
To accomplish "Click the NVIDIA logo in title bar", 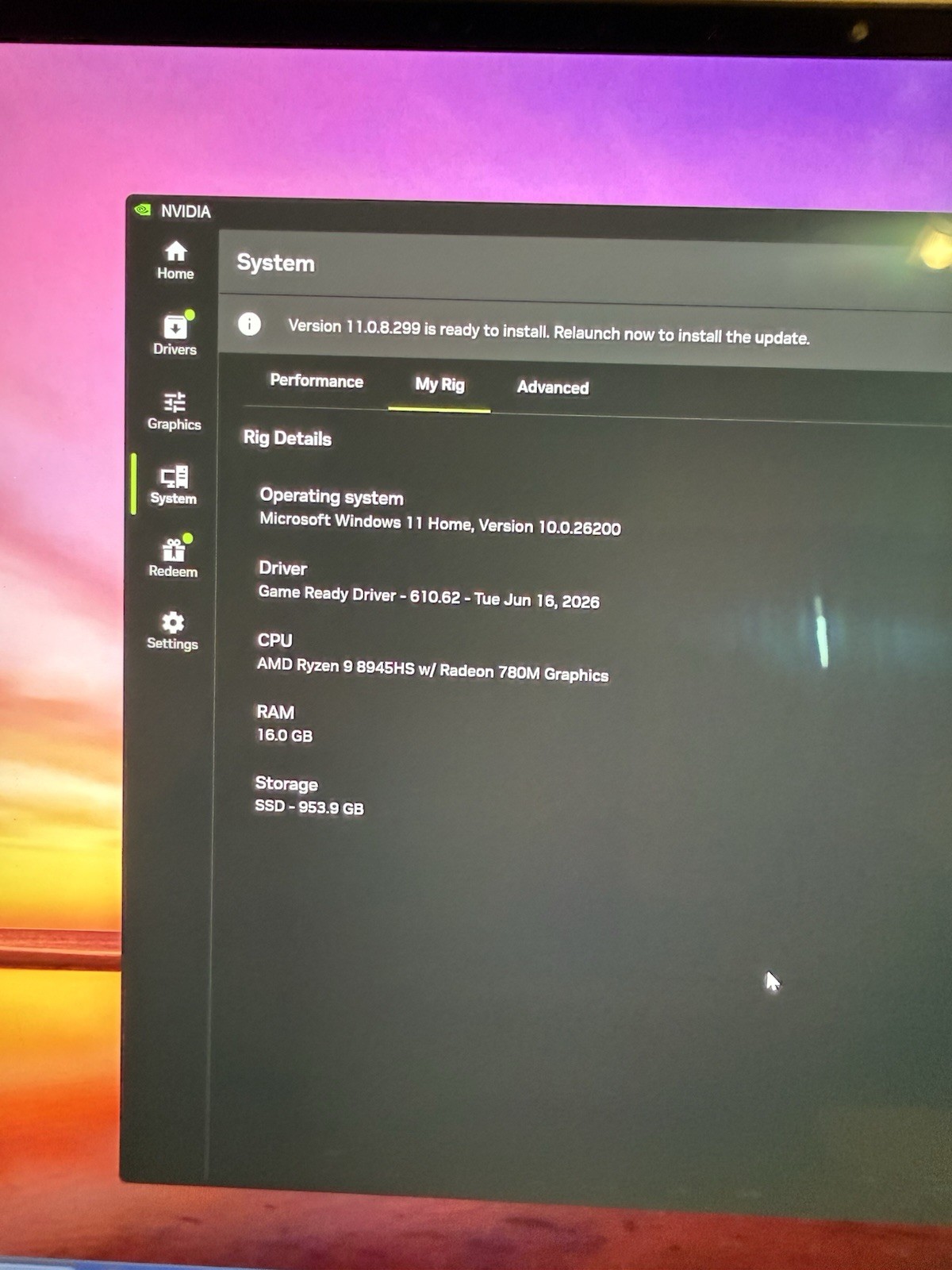I will pos(143,210).
